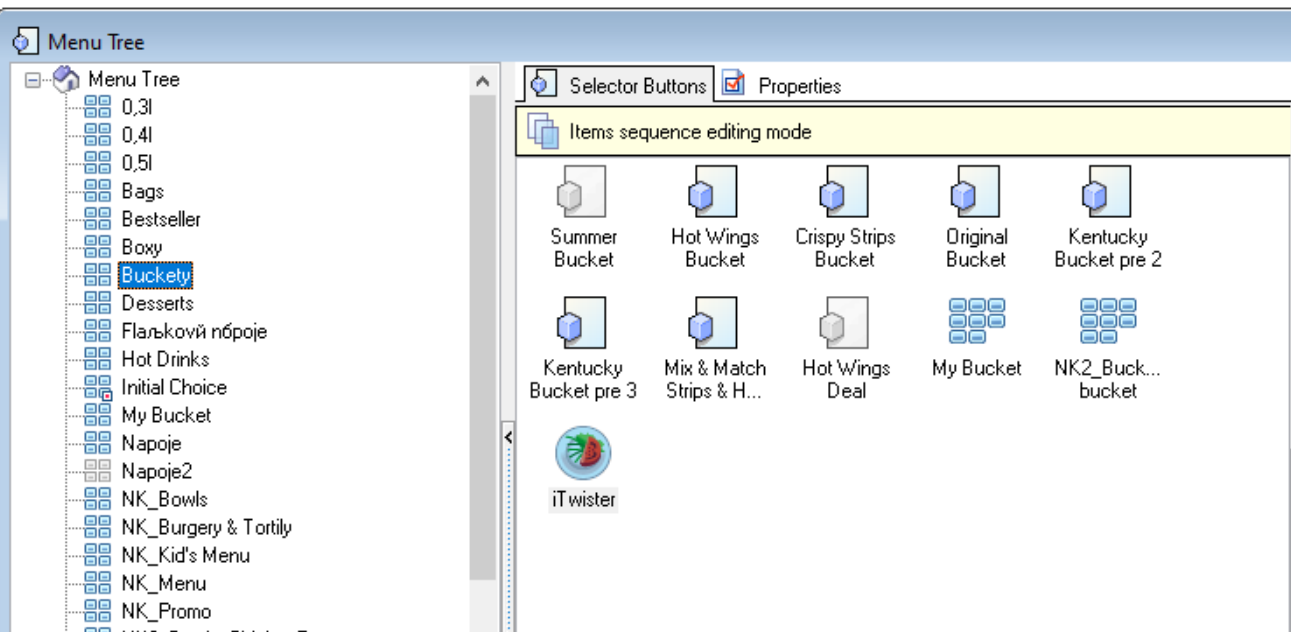
Task: Click the greyed icon beside Napoje2
Action: 99,471
